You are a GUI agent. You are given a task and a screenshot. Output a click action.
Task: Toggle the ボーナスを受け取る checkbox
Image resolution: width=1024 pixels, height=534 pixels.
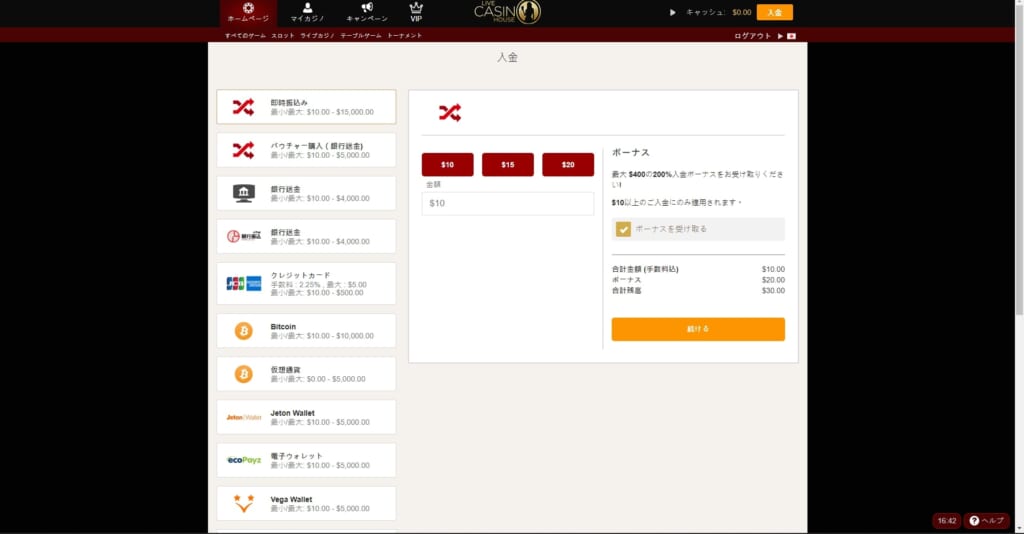coord(623,229)
